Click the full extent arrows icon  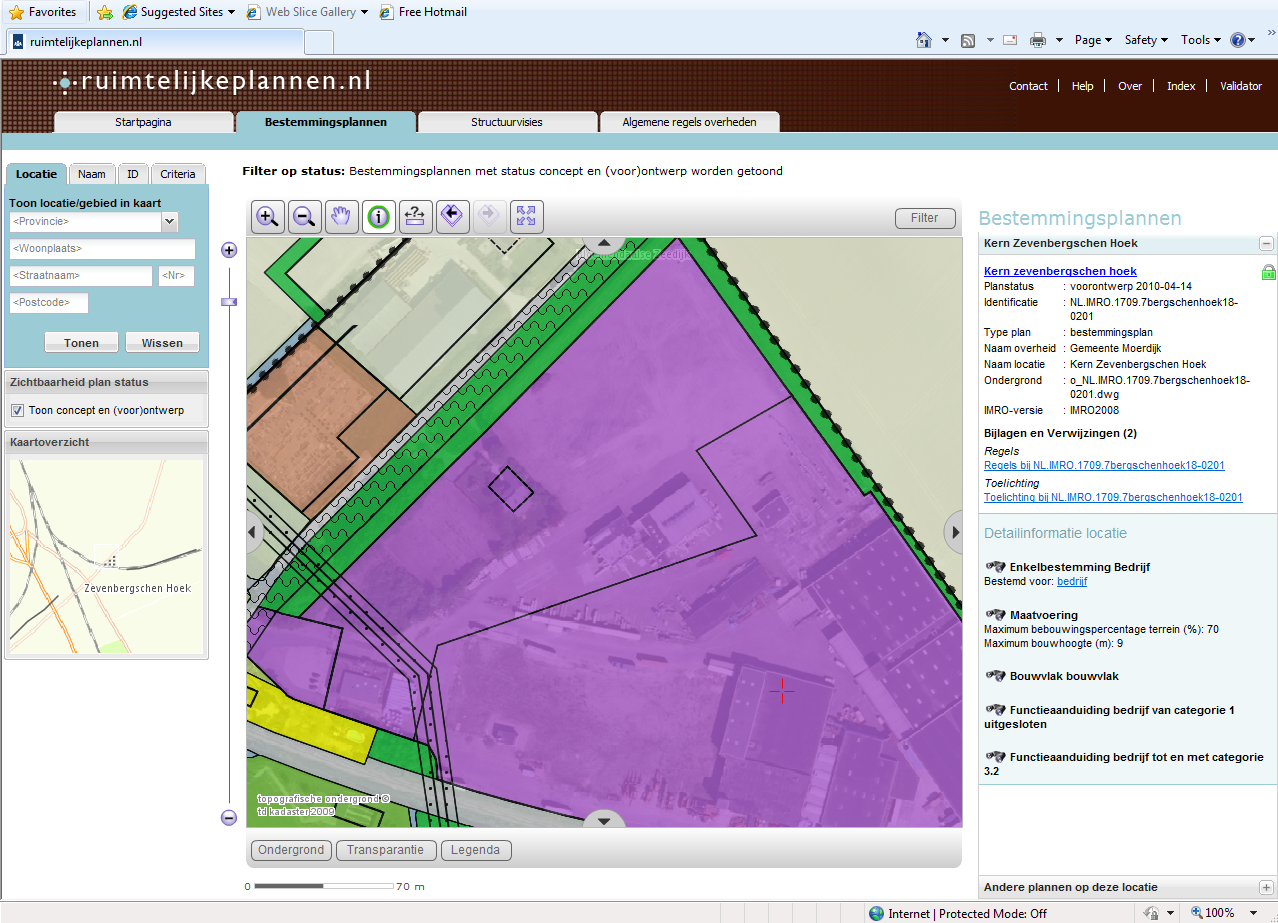click(x=526, y=216)
